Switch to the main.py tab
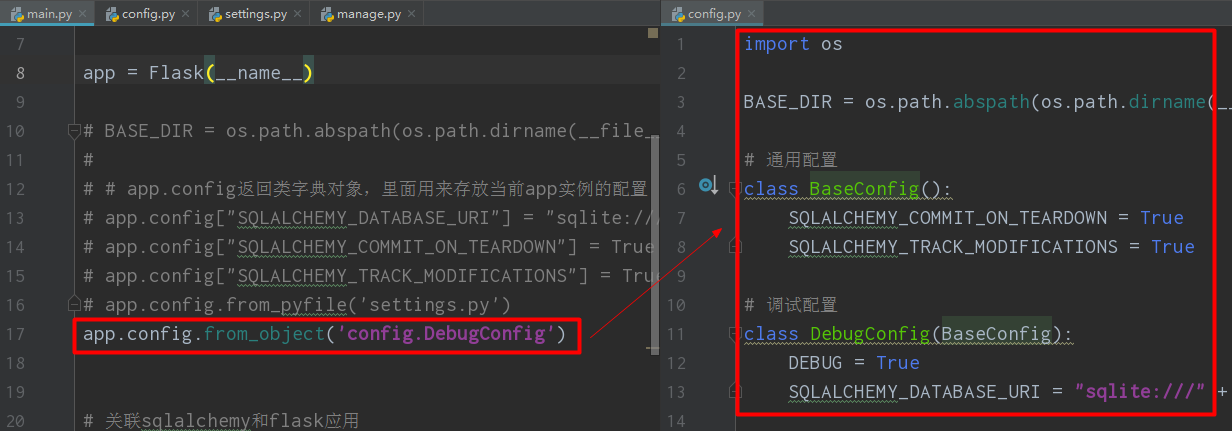 coord(45,14)
